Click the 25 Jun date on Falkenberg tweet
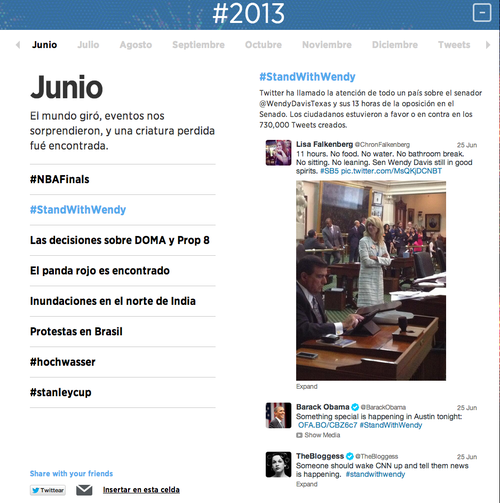This screenshot has width=500, height=503. click(x=467, y=145)
